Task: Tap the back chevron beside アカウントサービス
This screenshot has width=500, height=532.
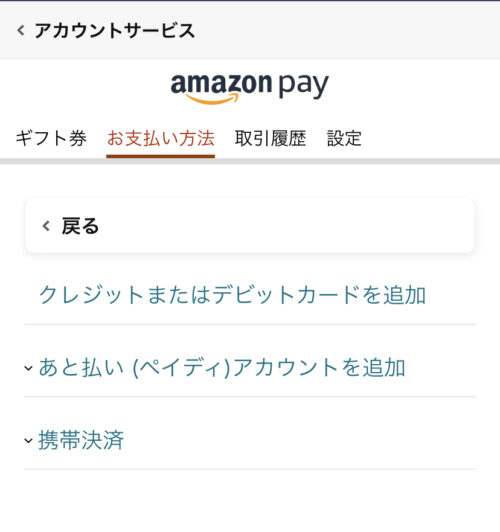Action: (21, 31)
